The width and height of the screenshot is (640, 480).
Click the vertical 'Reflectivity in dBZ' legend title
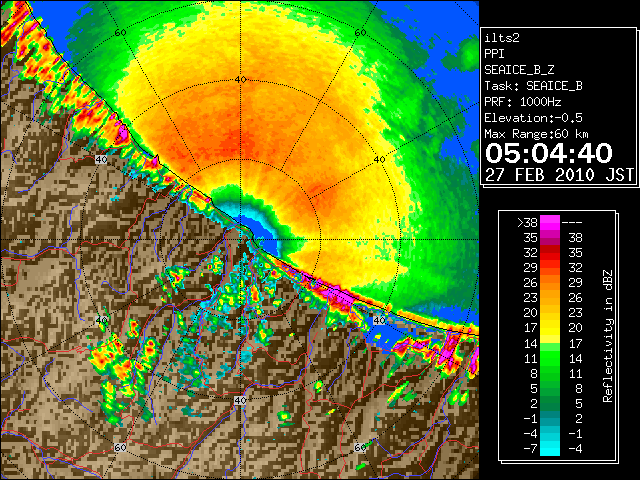(608, 336)
